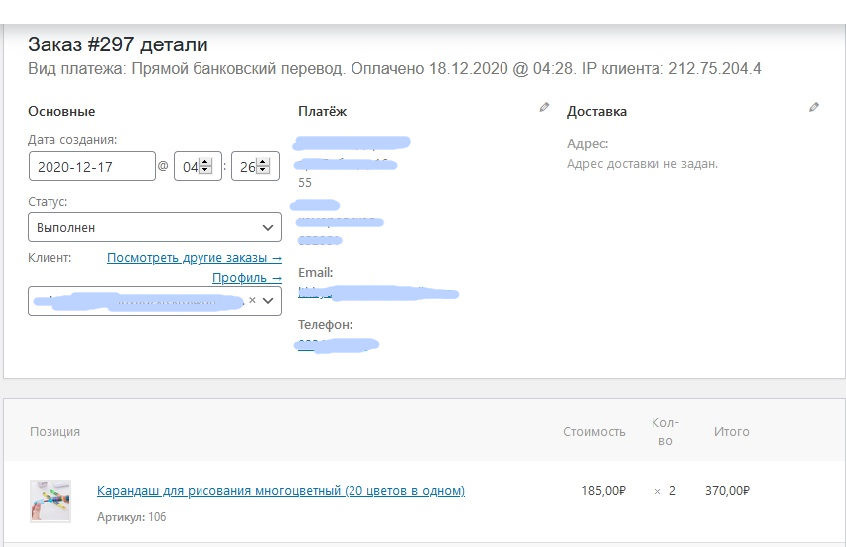
Task: Click the Итого column header
Action: pyautogui.click(x=731, y=432)
